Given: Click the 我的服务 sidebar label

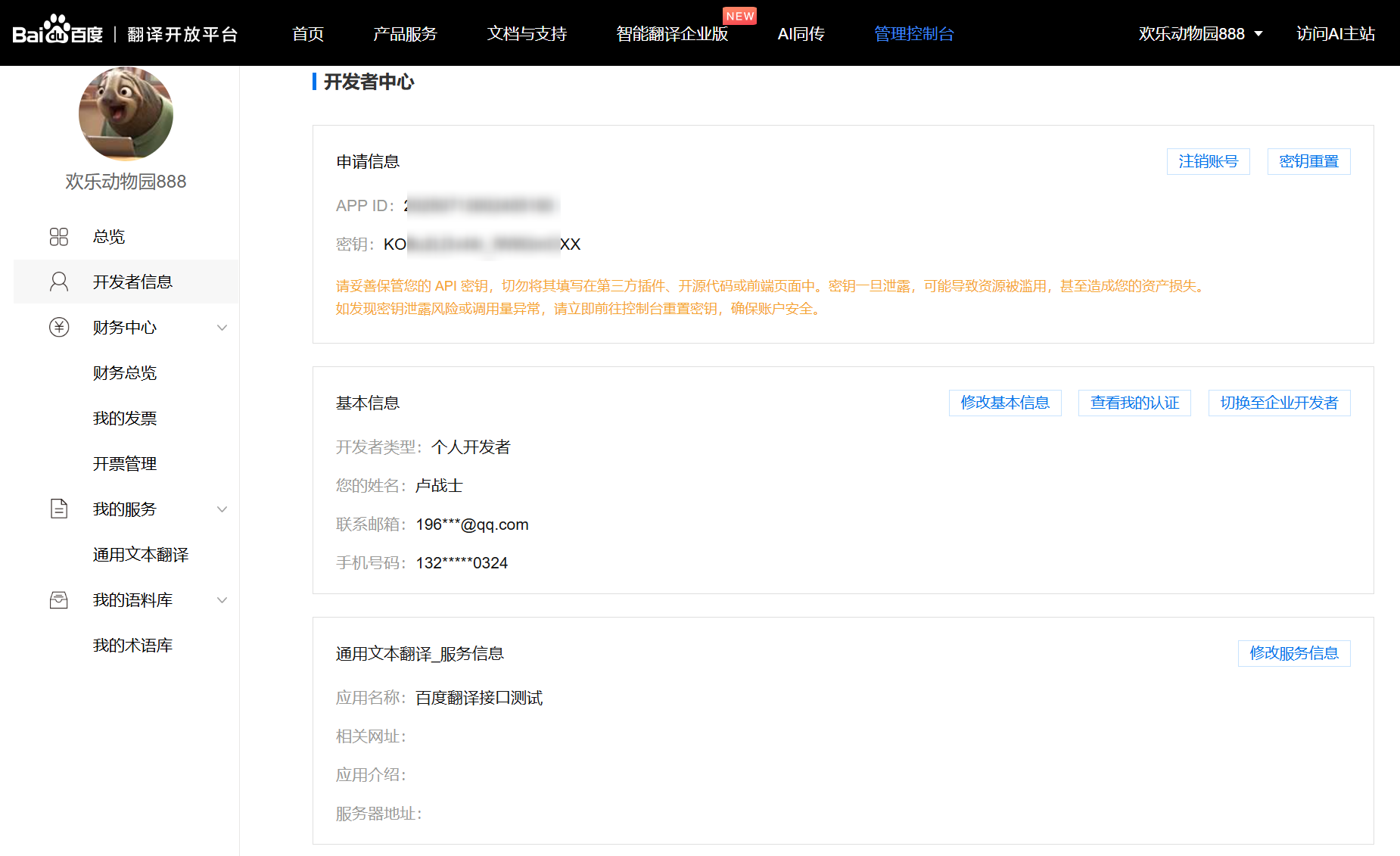Looking at the screenshot, I should pos(125,509).
